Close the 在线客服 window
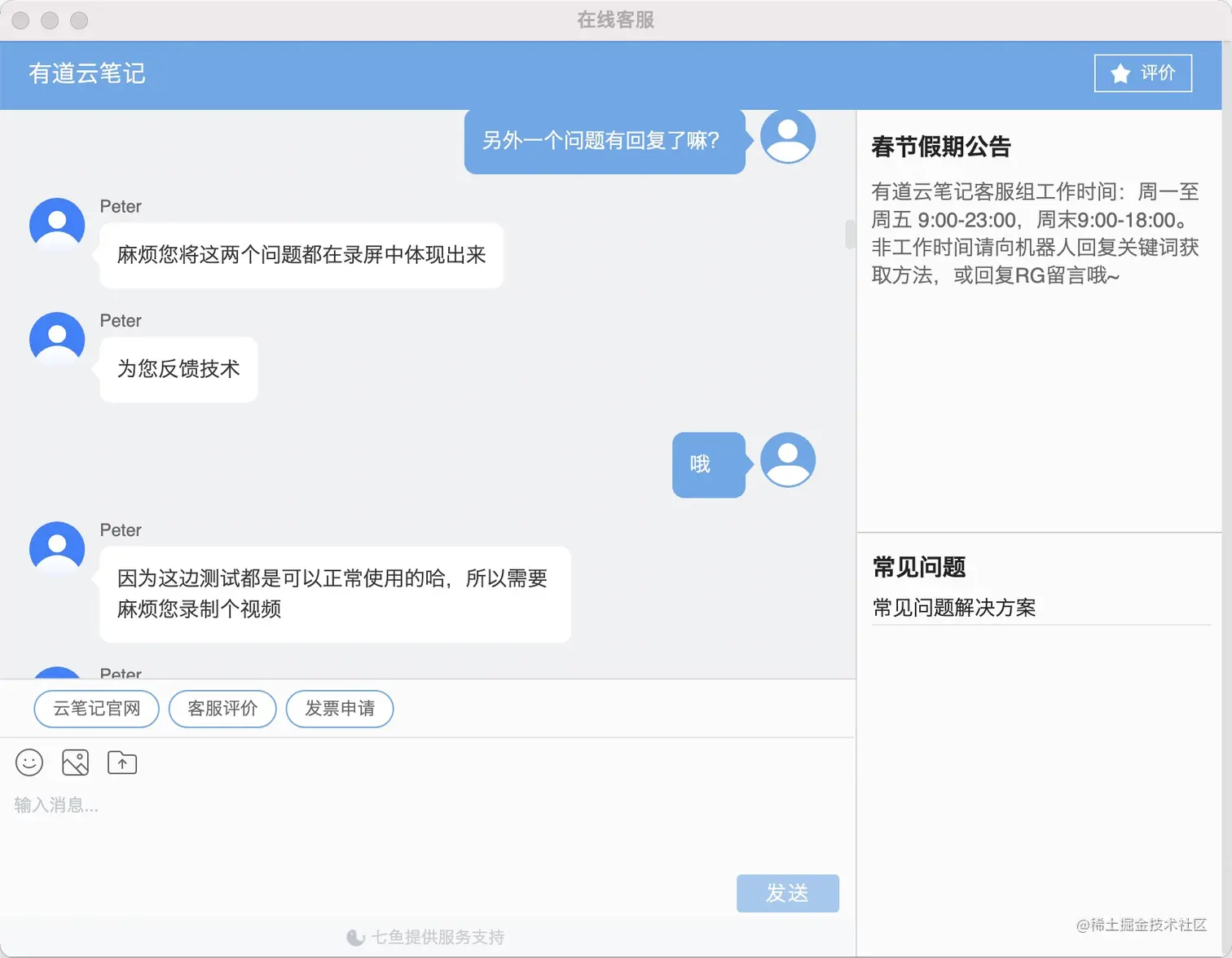The width and height of the screenshot is (1232, 958). pyautogui.click(x=20, y=20)
